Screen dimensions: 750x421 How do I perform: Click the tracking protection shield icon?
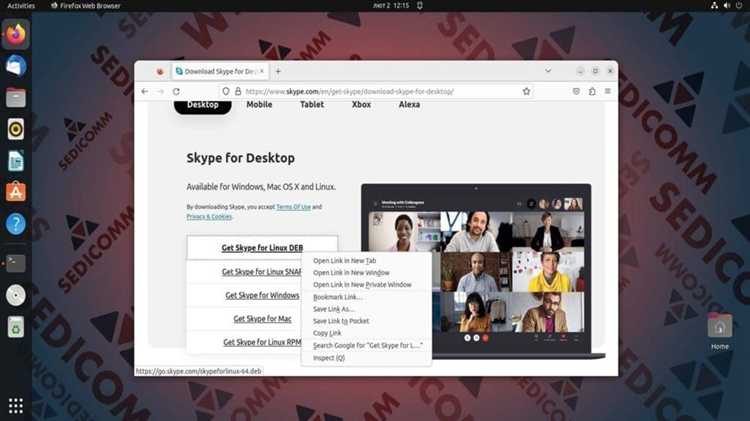coord(226,91)
